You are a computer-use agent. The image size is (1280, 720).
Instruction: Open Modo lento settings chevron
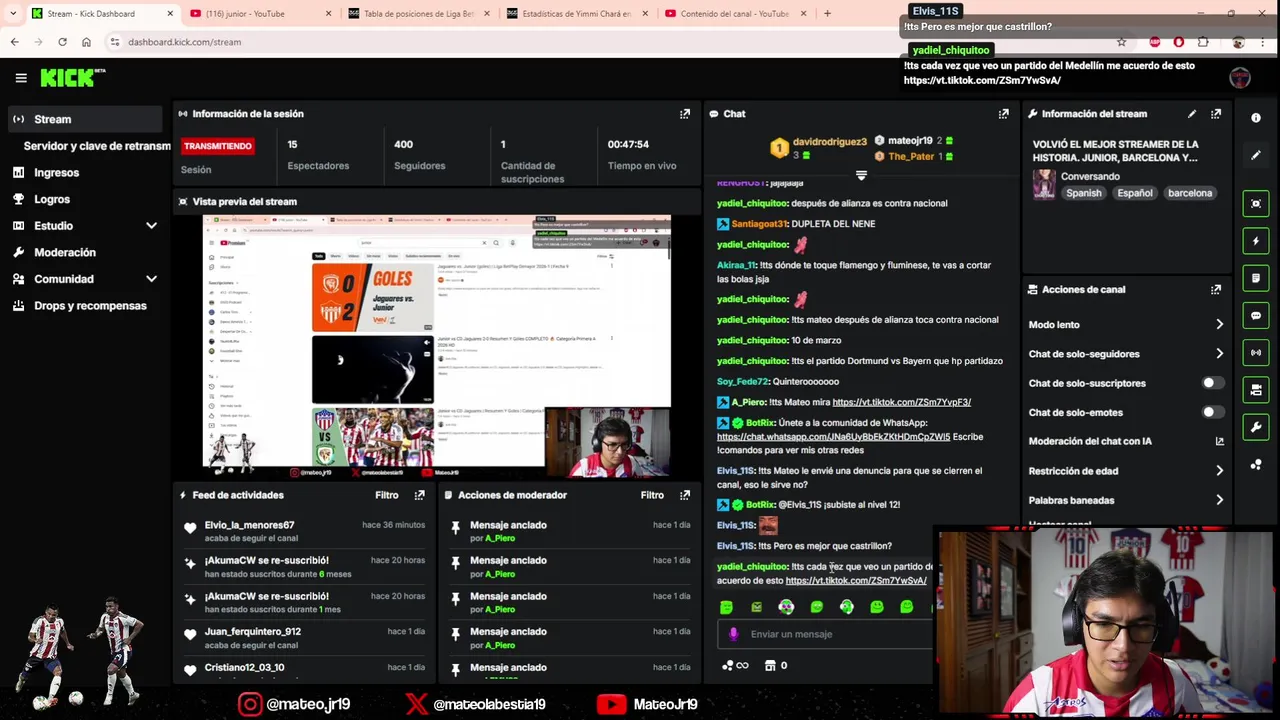coord(1219,325)
